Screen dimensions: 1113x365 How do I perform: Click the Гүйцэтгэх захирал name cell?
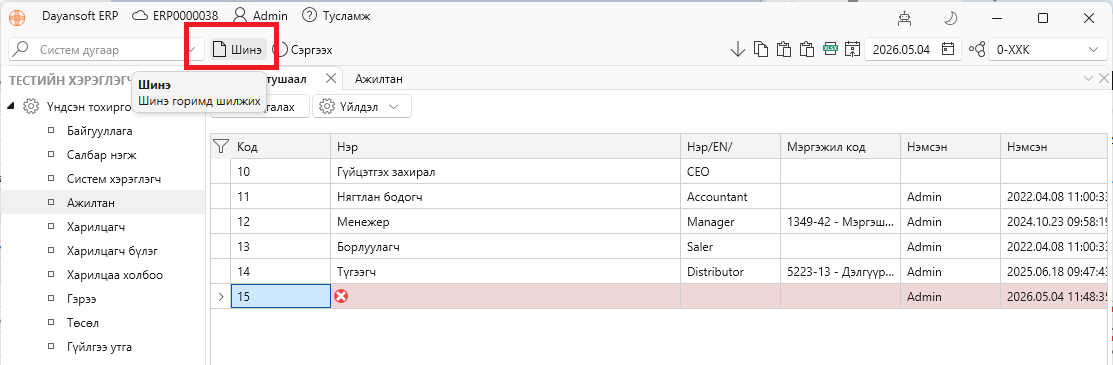pyautogui.click(x=506, y=171)
